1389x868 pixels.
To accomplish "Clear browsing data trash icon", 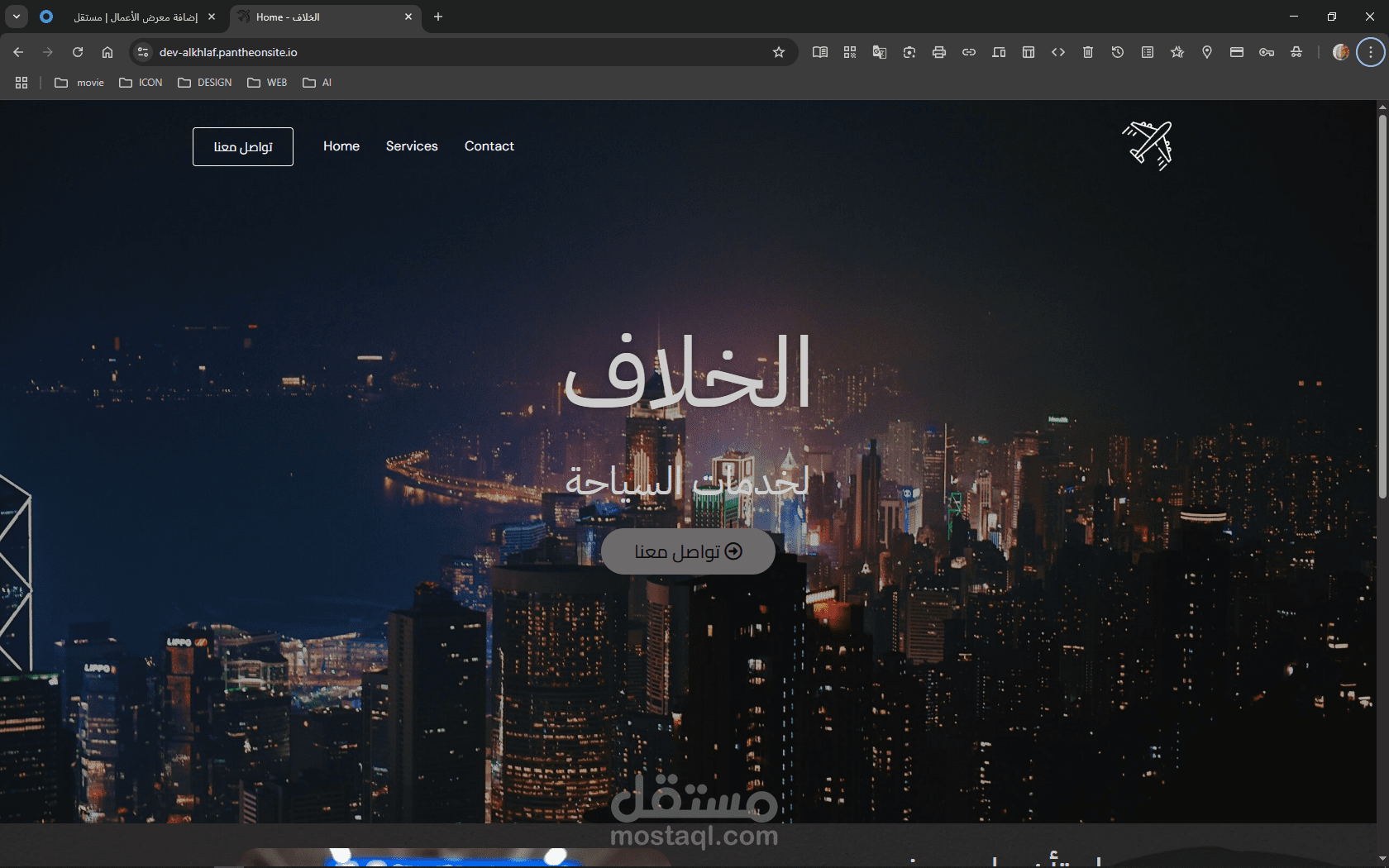I will pos(1088,52).
